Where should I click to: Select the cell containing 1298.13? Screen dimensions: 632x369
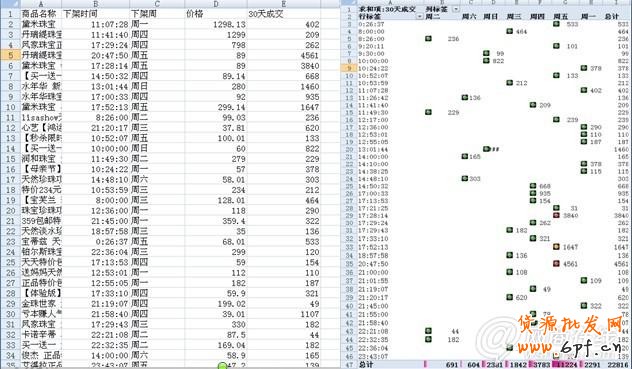pyautogui.click(x=216, y=24)
